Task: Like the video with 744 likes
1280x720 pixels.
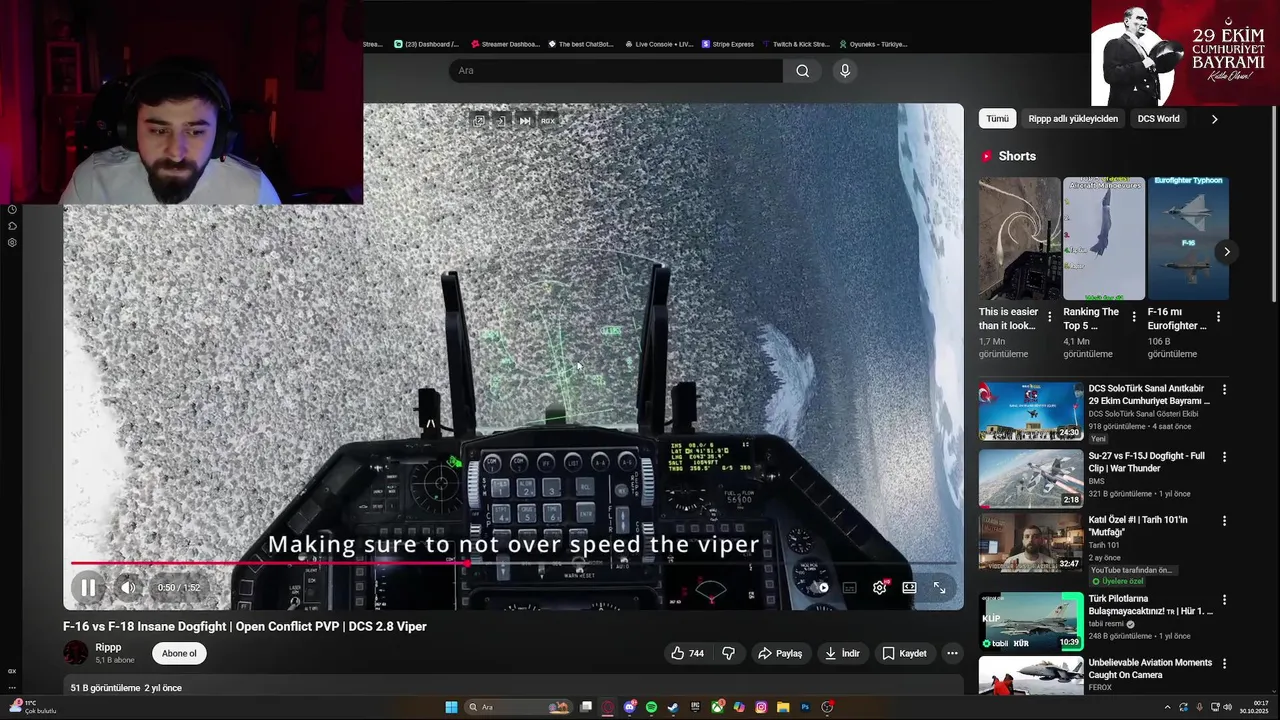Action: point(687,653)
